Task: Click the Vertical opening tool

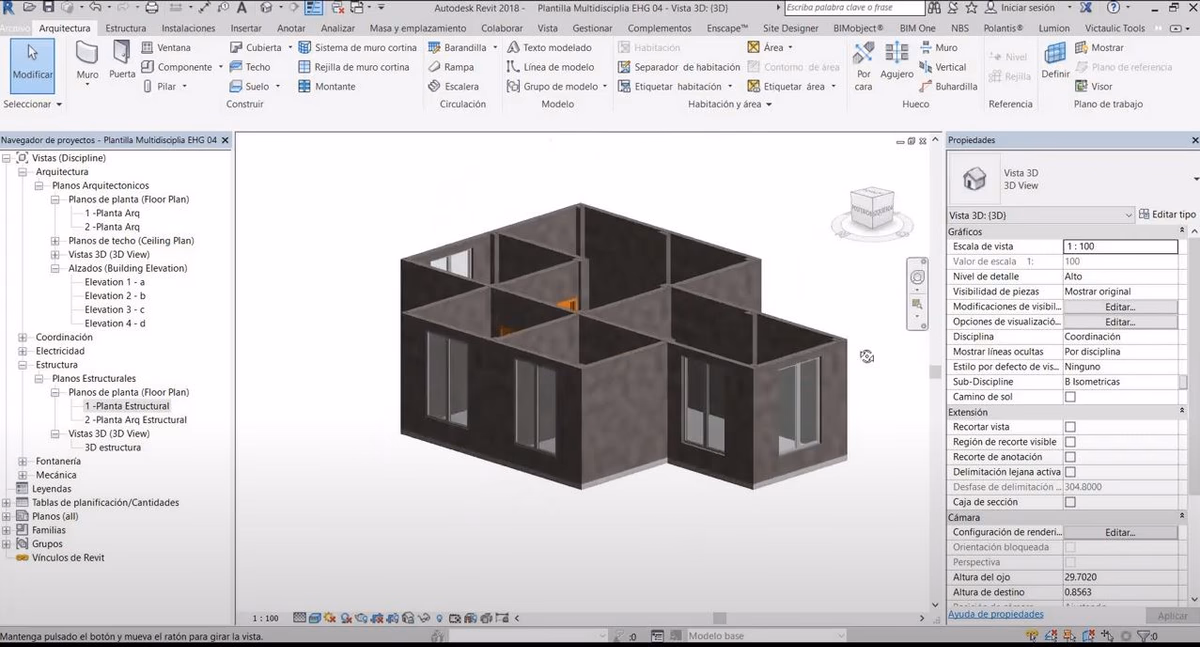Action: point(942,67)
